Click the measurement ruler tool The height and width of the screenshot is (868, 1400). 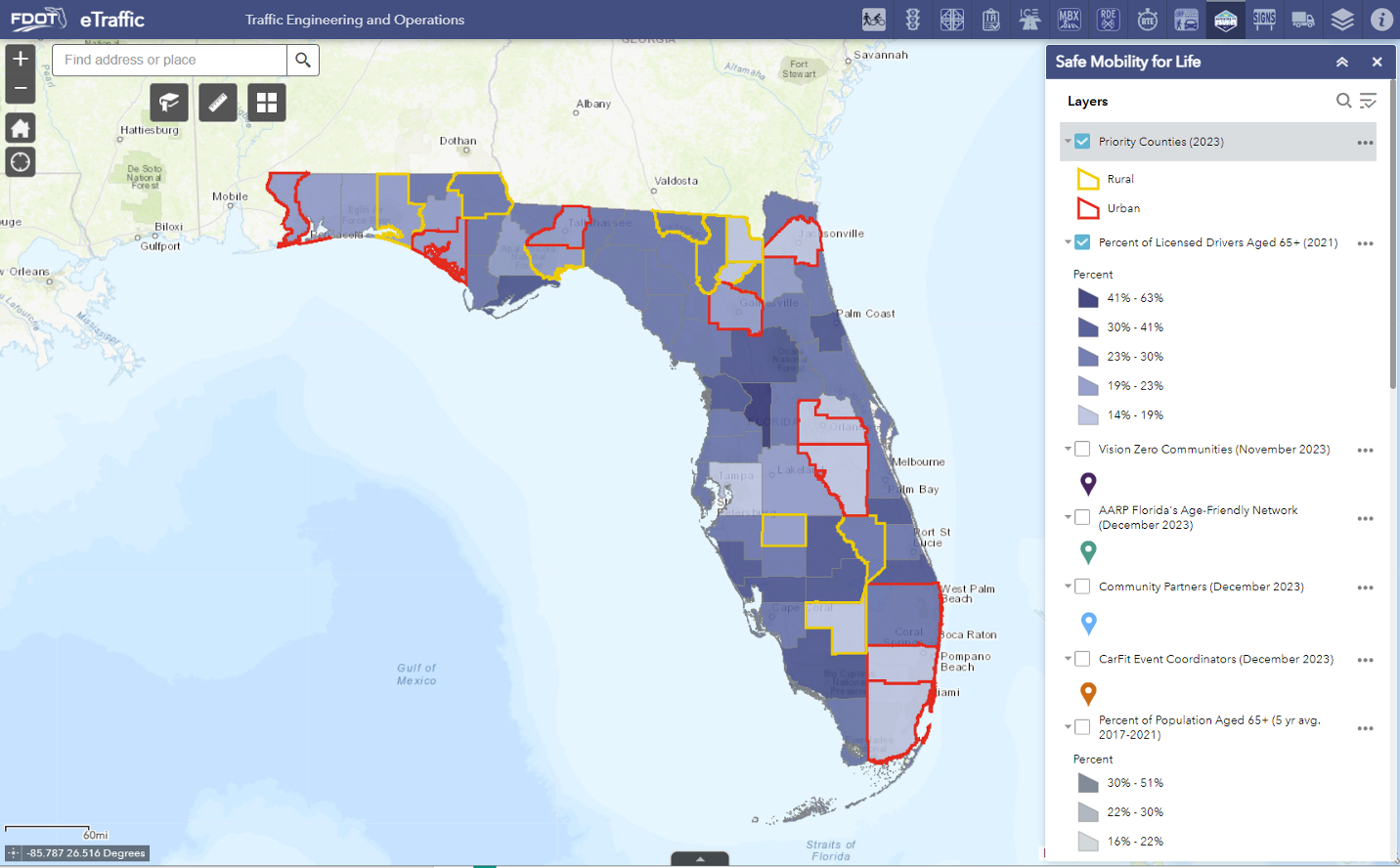pyautogui.click(x=218, y=103)
